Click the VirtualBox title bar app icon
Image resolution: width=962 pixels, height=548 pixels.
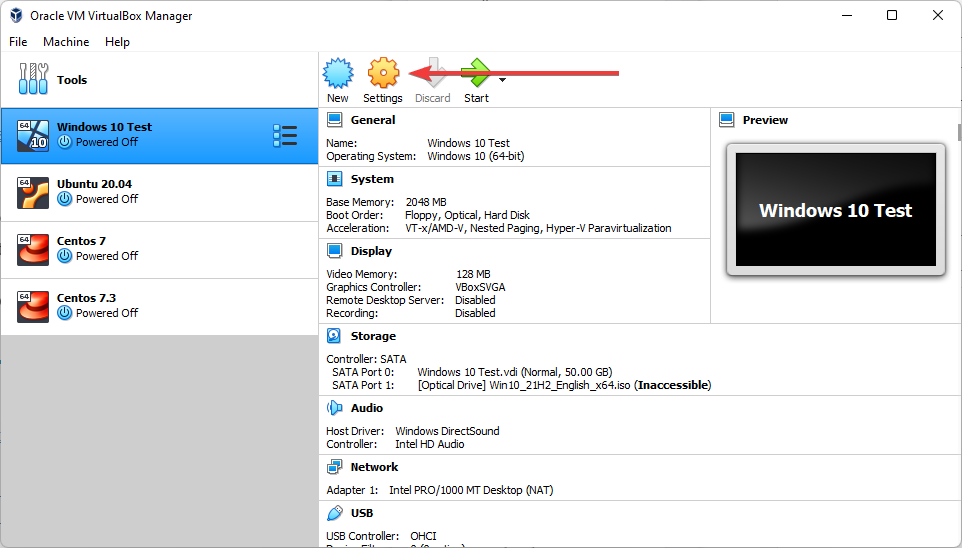pyautogui.click(x=16, y=15)
